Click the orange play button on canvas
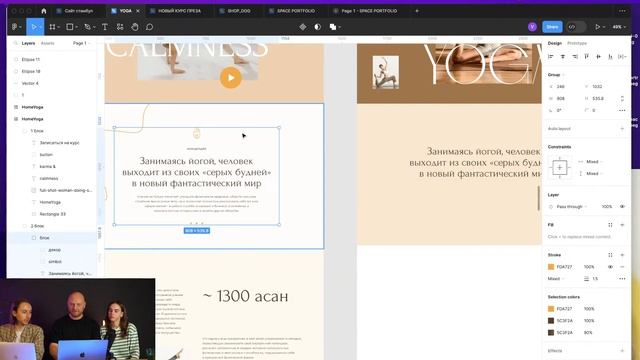The width and height of the screenshot is (640, 360). (231, 78)
